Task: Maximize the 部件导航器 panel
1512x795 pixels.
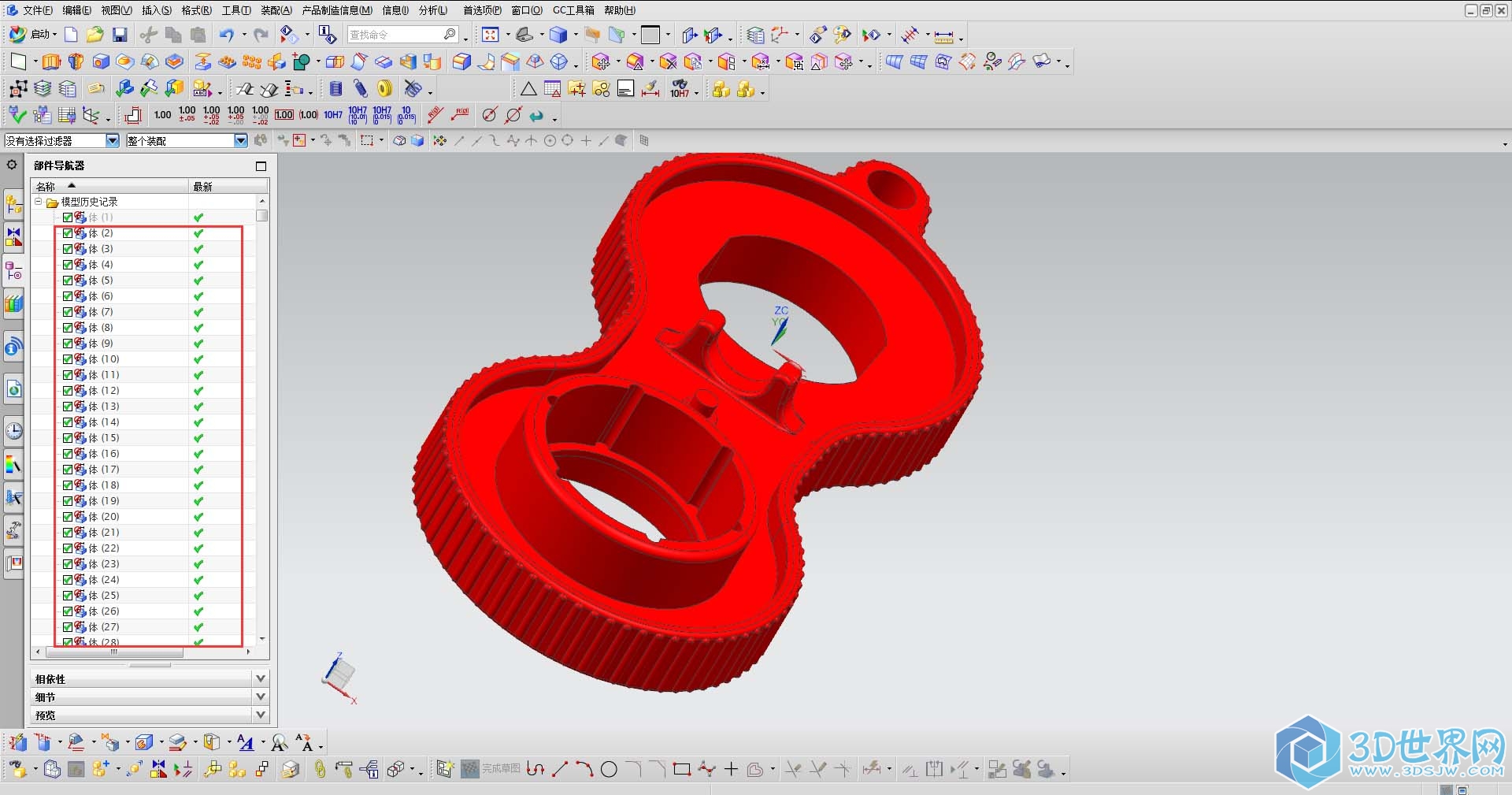Action: (x=261, y=165)
